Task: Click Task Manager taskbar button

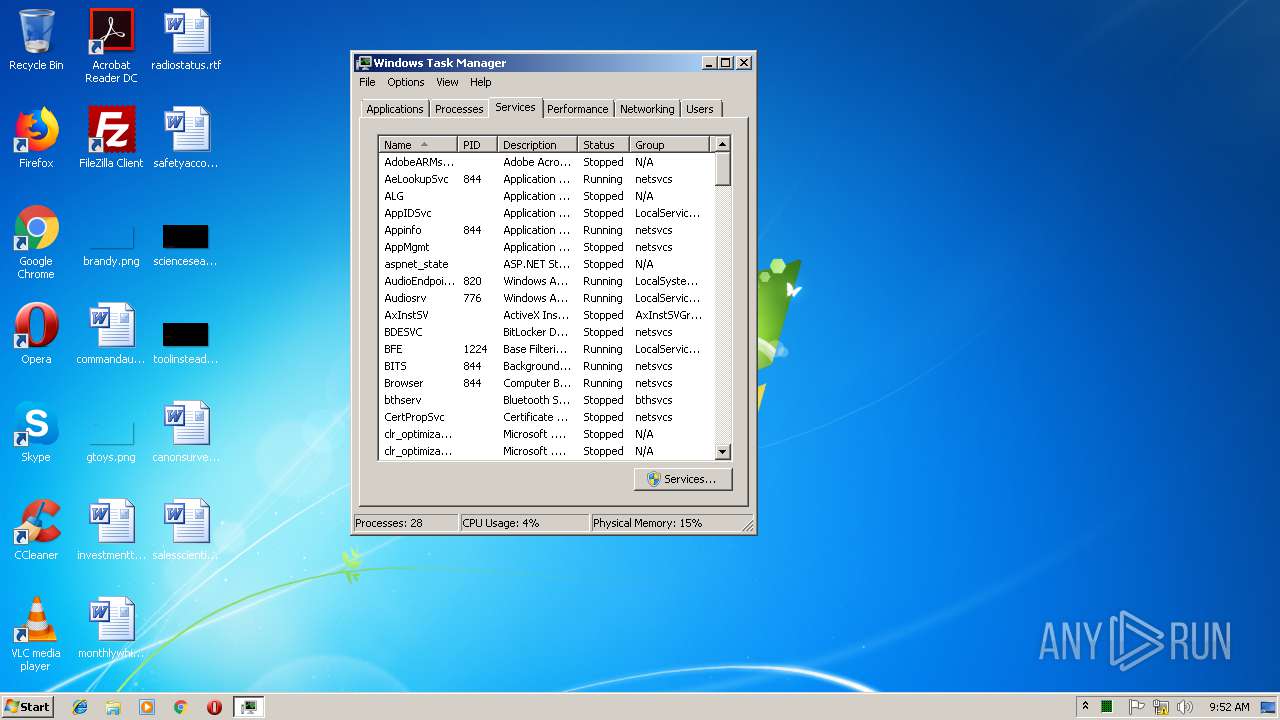Action: pyautogui.click(x=248, y=707)
